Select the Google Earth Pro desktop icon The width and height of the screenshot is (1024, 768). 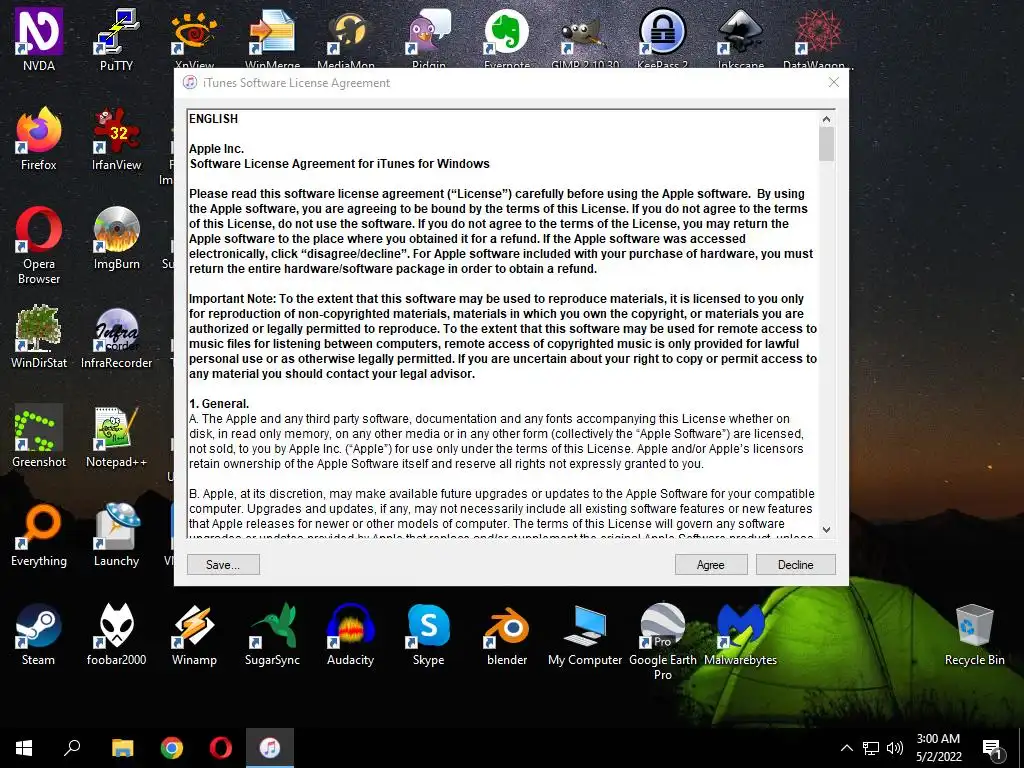coord(662,642)
